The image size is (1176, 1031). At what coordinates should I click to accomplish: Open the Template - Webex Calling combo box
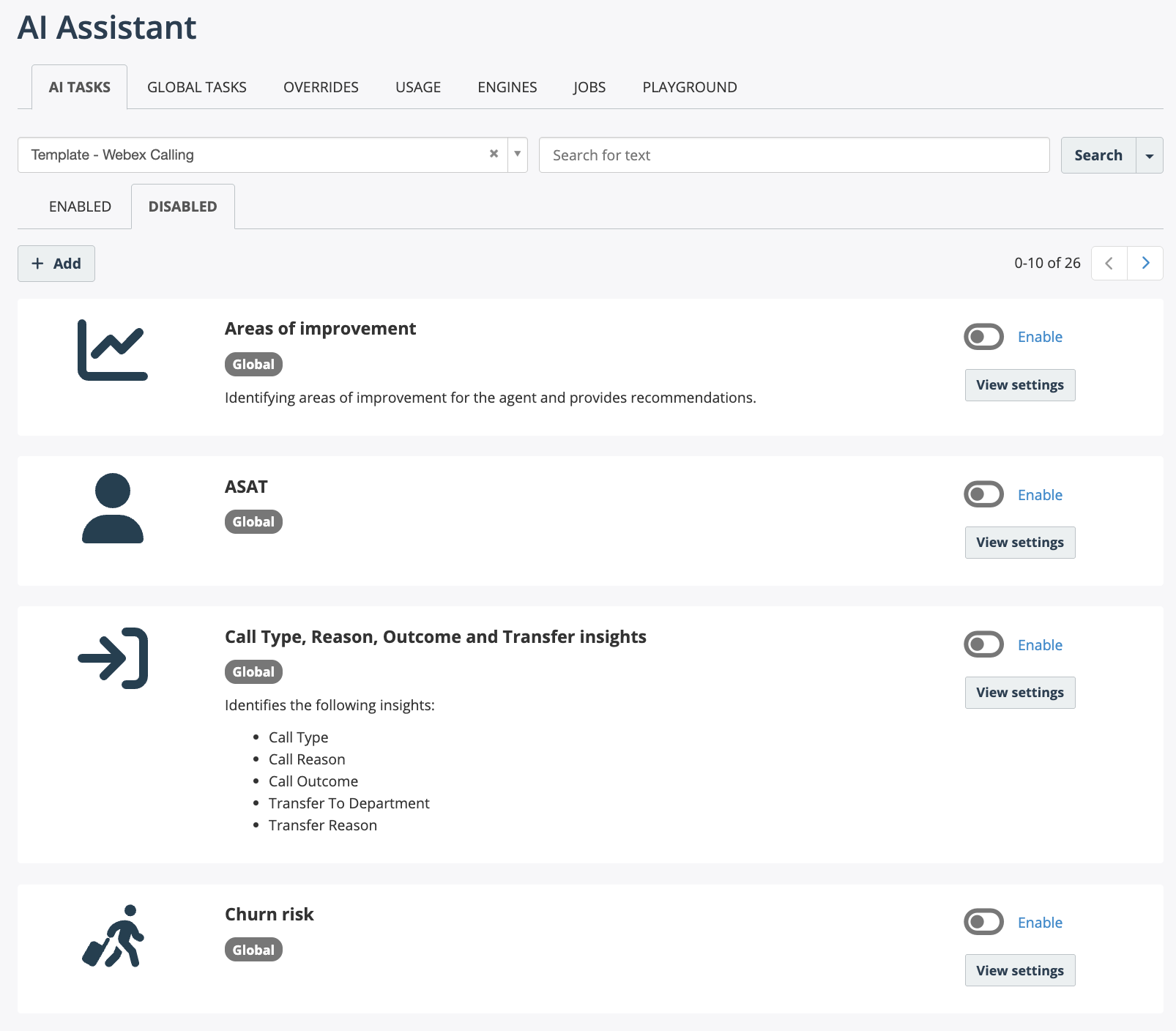272,155
